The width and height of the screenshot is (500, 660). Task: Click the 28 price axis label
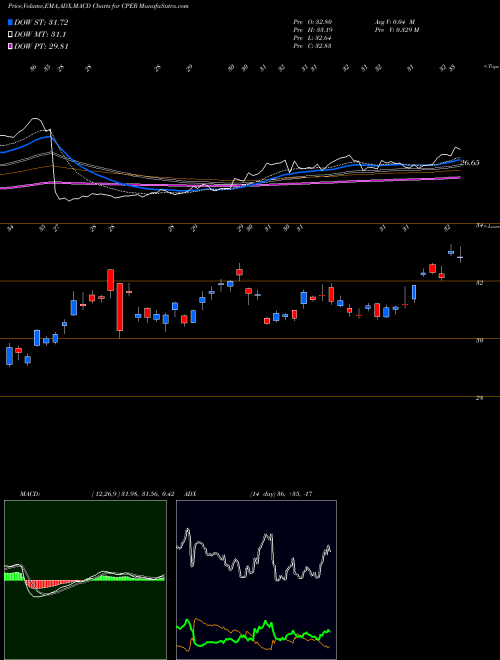479,398
